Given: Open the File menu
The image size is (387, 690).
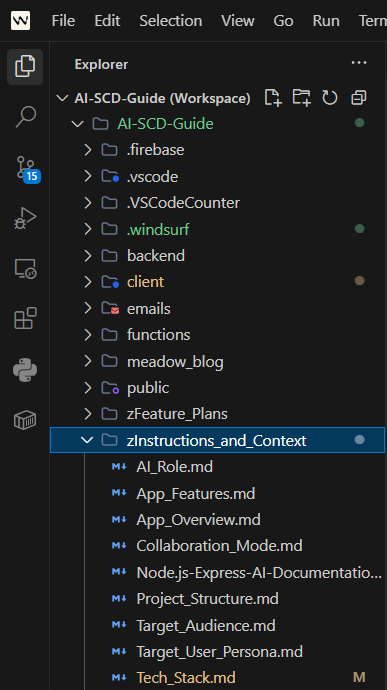Looking at the screenshot, I should (x=63, y=21).
